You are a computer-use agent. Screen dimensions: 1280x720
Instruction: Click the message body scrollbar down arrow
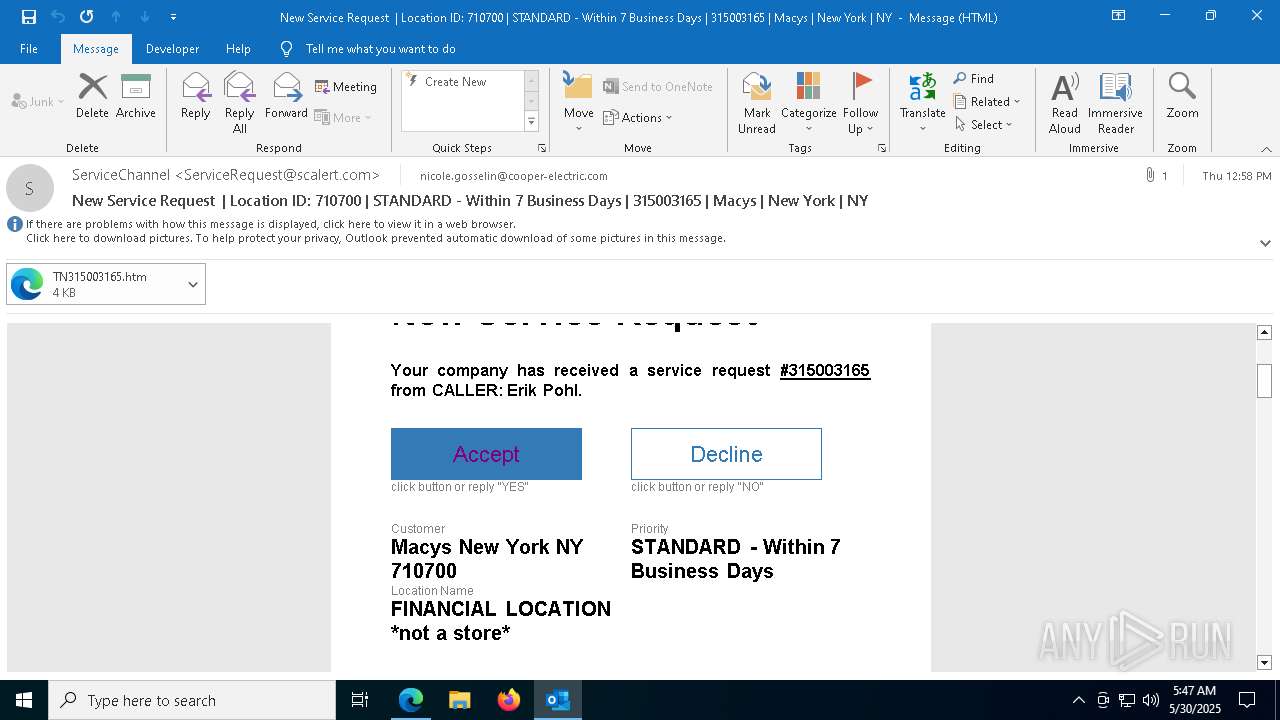1264,662
